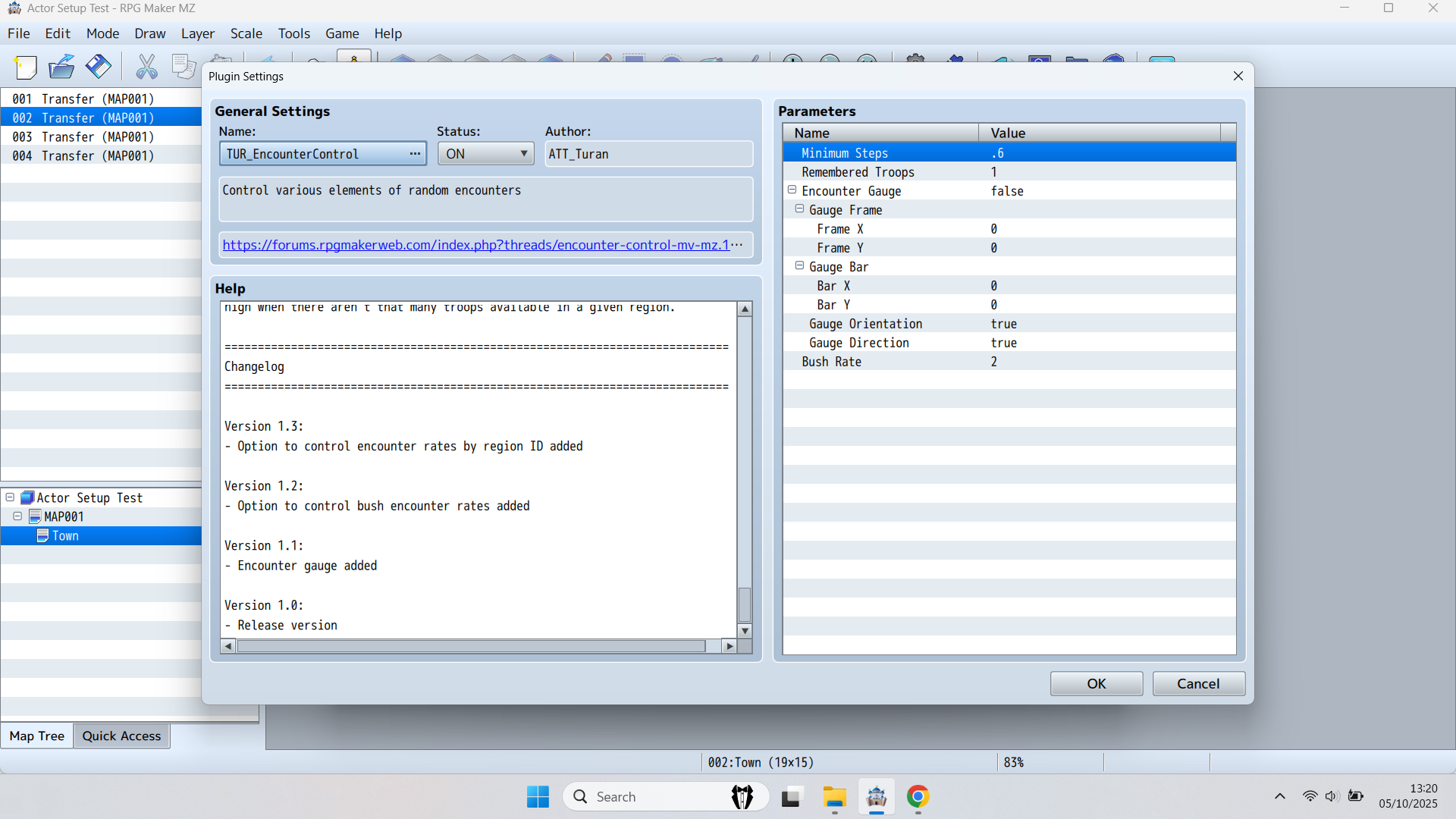Viewport: 1456px width, 819px height.
Task: Open the Status ON dropdown
Action: pyautogui.click(x=486, y=154)
